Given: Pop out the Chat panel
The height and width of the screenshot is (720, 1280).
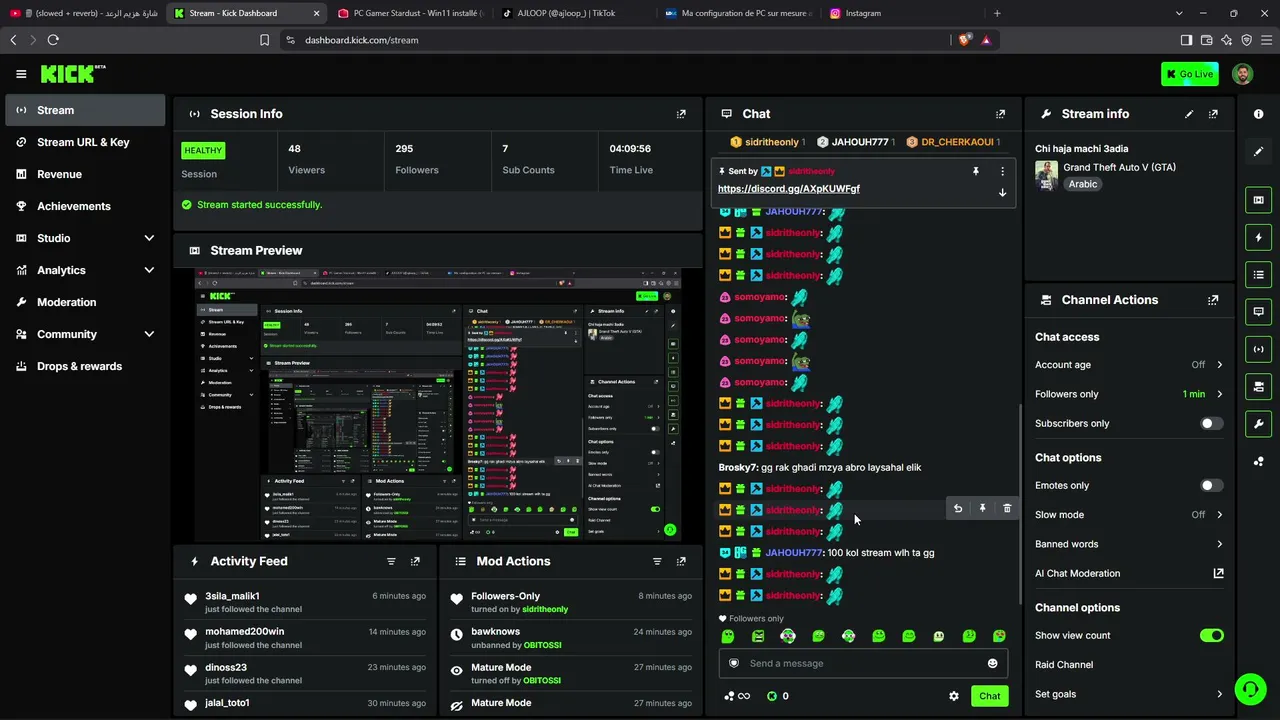Looking at the screenshot, I should [1000, 114].
